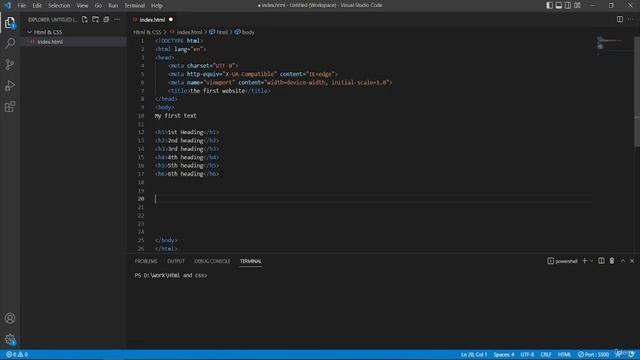Image resolution: width=640 pixels, height=360 pixels.
Task: Toggle the bottom panel layout icon
Action: point(558,5)
